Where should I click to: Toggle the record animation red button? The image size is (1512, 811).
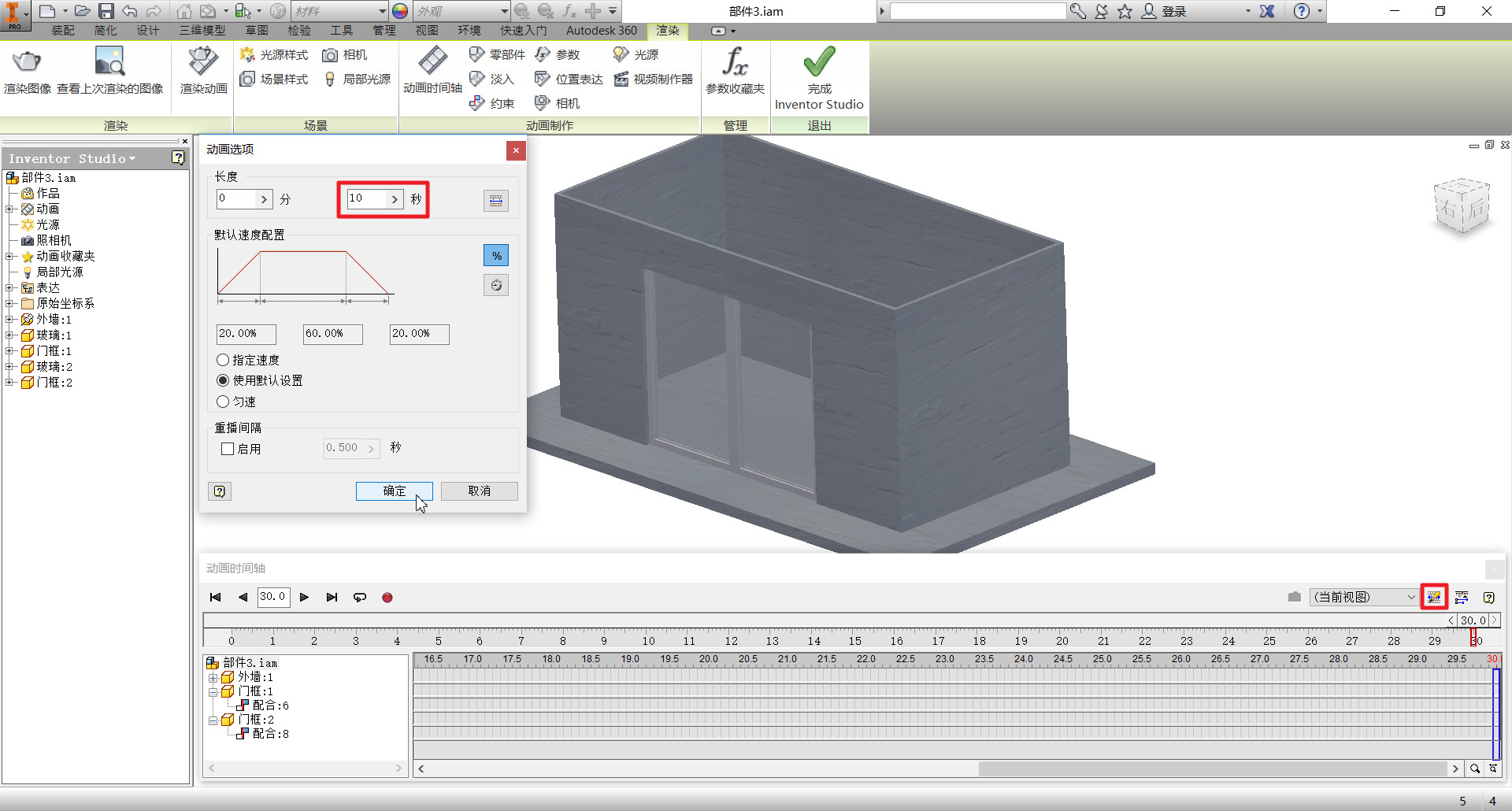387,598
